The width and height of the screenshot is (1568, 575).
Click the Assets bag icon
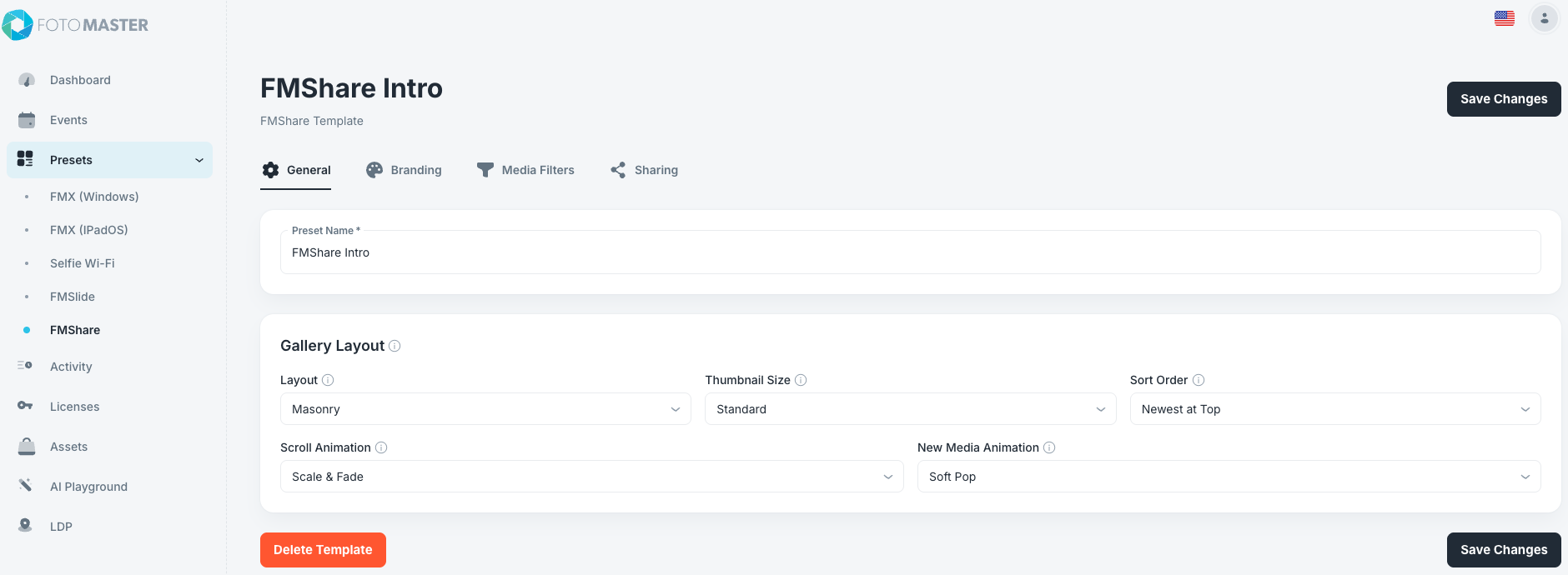pos(27,447)
